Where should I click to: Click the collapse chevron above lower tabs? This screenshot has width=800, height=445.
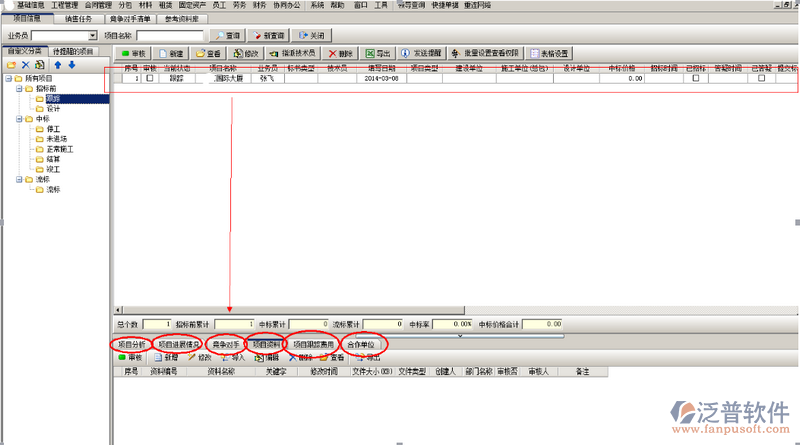point(460,336)
